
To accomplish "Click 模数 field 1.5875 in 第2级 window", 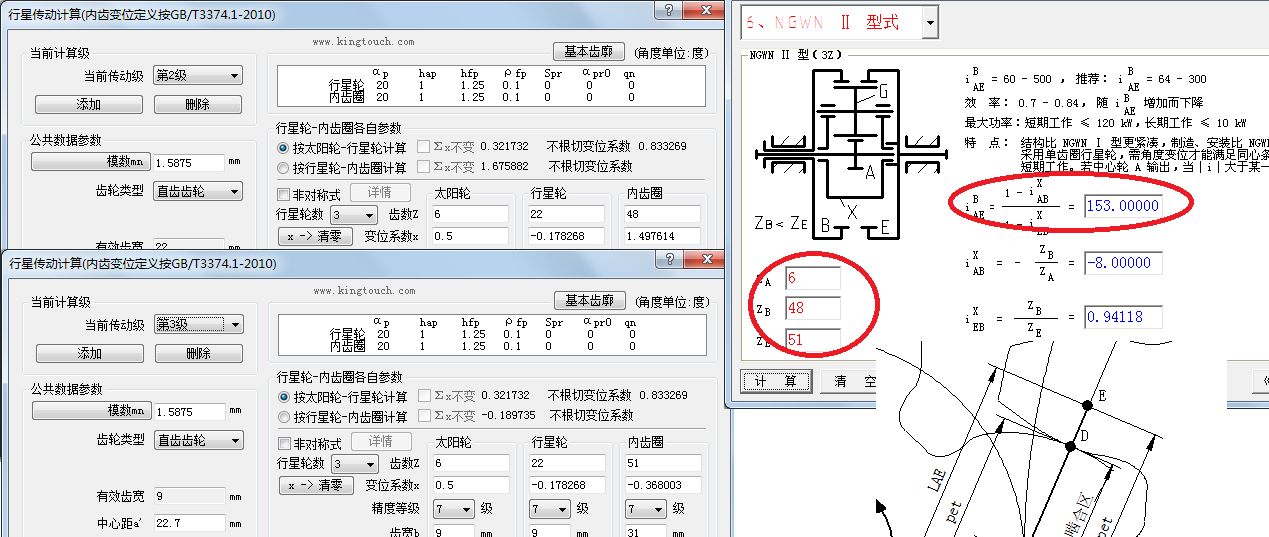I will tap(189, 162).
